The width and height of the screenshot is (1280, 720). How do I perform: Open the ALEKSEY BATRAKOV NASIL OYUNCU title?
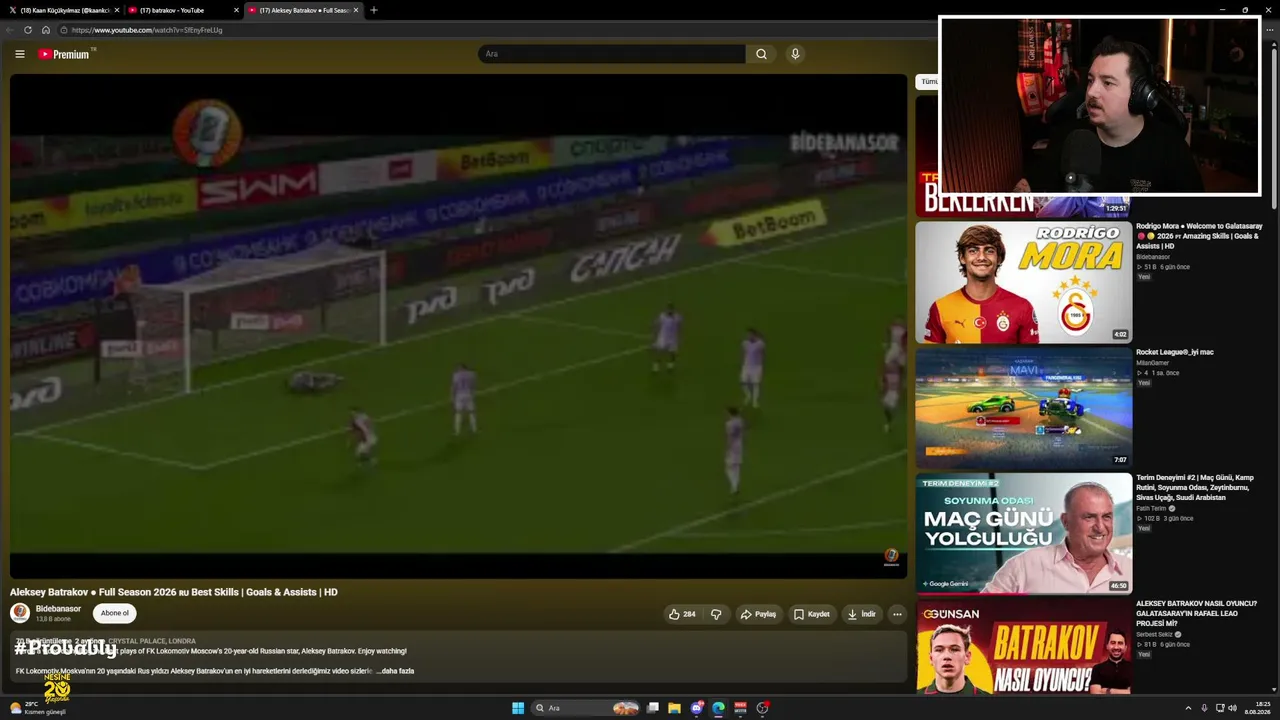click(x=1196, y=613)
